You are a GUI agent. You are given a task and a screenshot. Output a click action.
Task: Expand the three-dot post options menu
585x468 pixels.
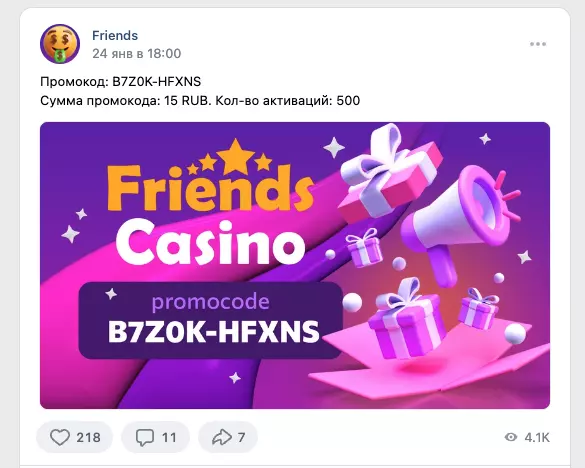(538, 44)
